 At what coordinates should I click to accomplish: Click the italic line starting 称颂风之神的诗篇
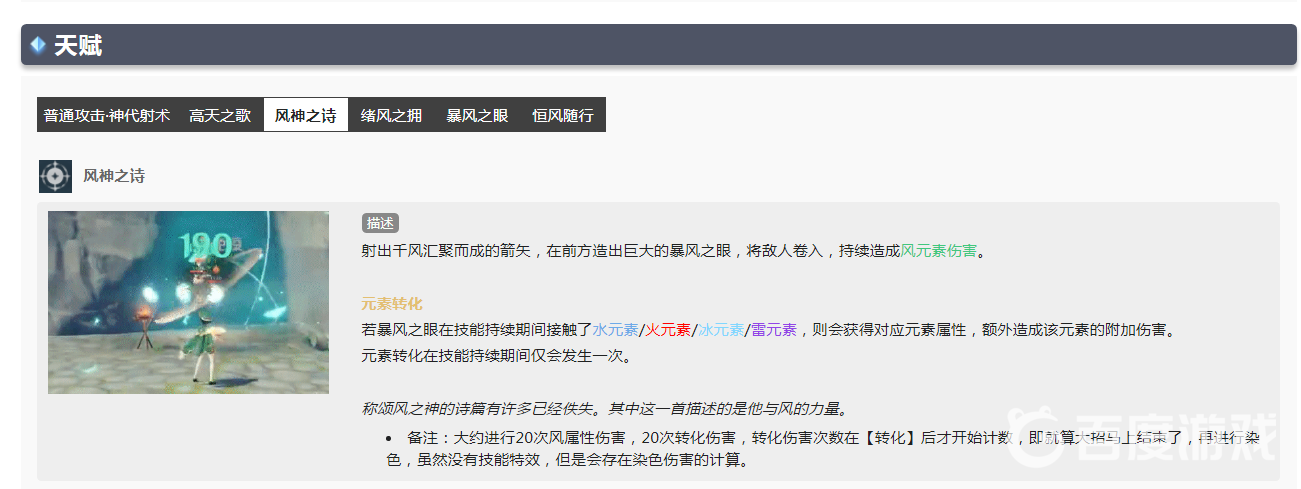[x=605, y=408]
